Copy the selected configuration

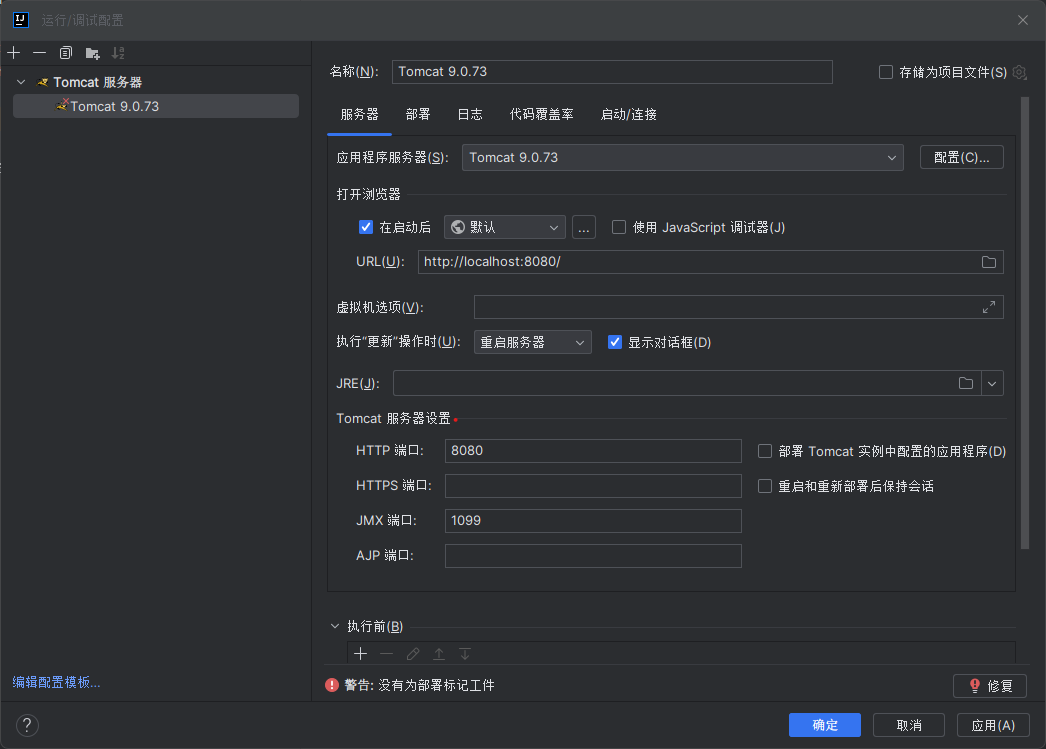[x=65, y=53]
